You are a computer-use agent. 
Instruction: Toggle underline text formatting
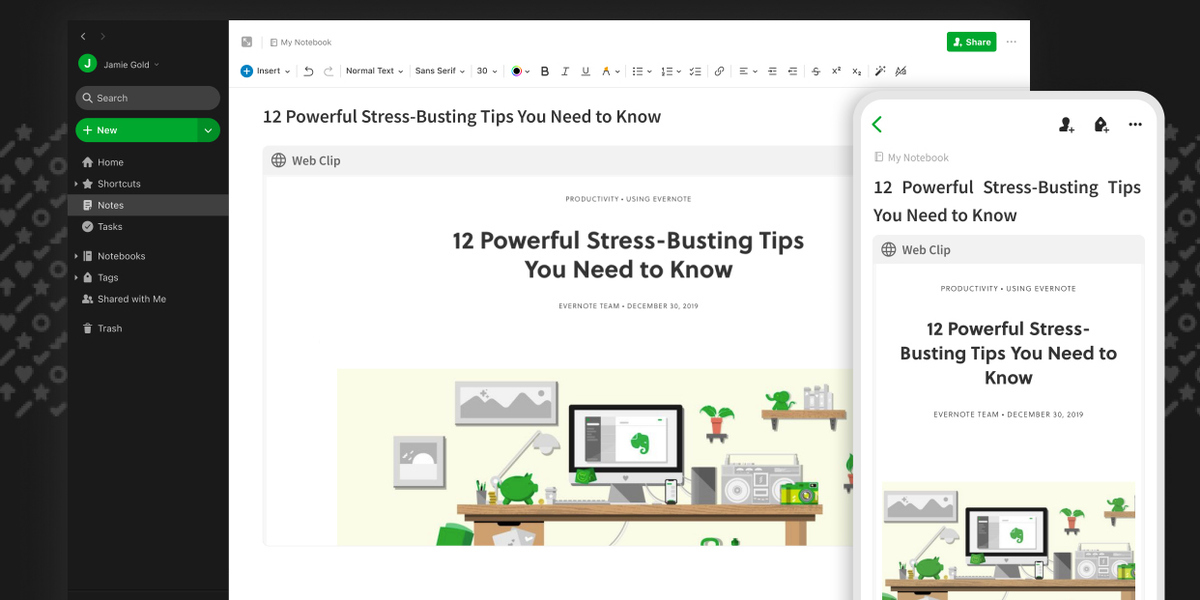click(x=585, y=71)
